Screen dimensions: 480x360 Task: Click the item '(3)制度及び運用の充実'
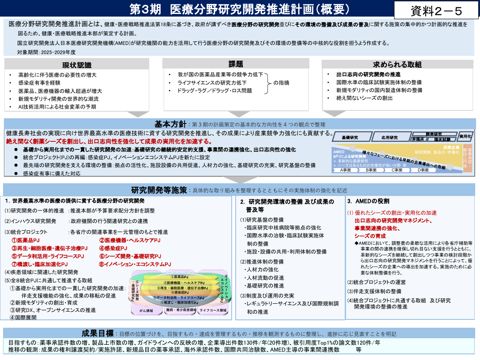(267, 296)
